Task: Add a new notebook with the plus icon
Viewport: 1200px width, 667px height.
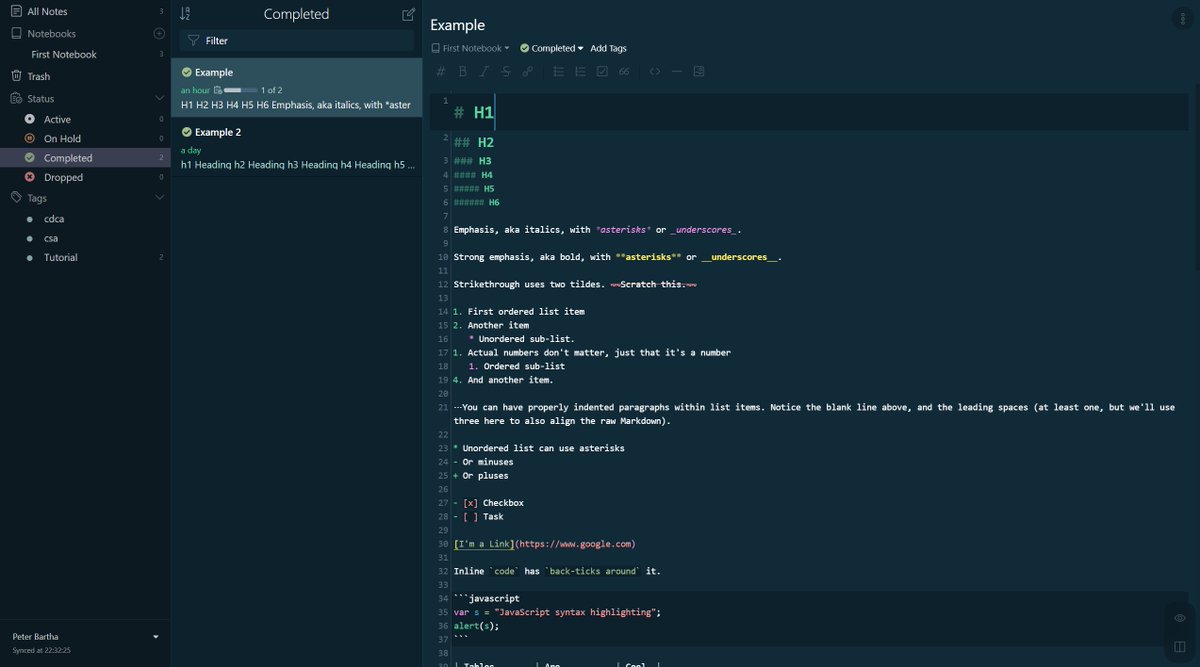Action: click(x=158, y=33)
